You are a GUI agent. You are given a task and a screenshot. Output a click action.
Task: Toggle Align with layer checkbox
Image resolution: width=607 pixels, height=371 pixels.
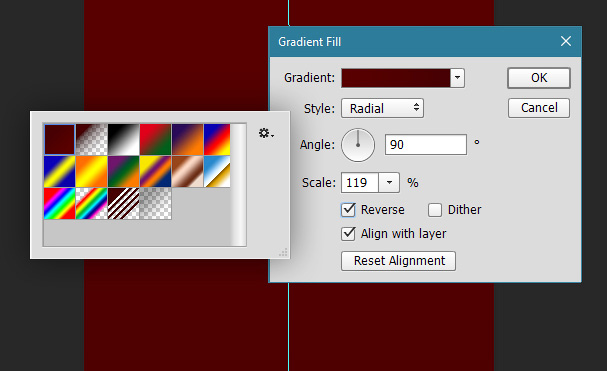coord(348,234)
